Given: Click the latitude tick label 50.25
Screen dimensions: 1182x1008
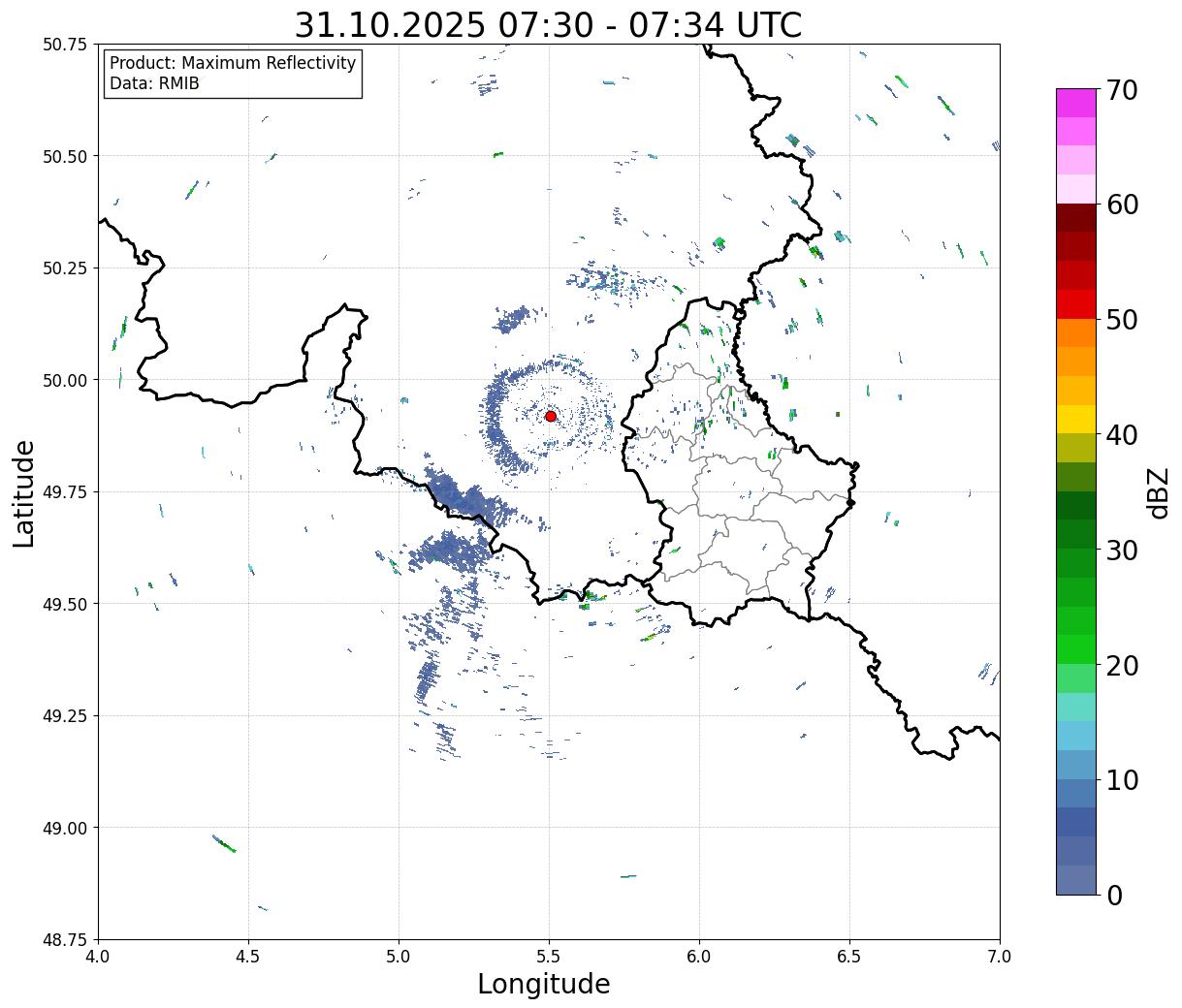Looking at the screenshot, I should (x=65, y=268).
